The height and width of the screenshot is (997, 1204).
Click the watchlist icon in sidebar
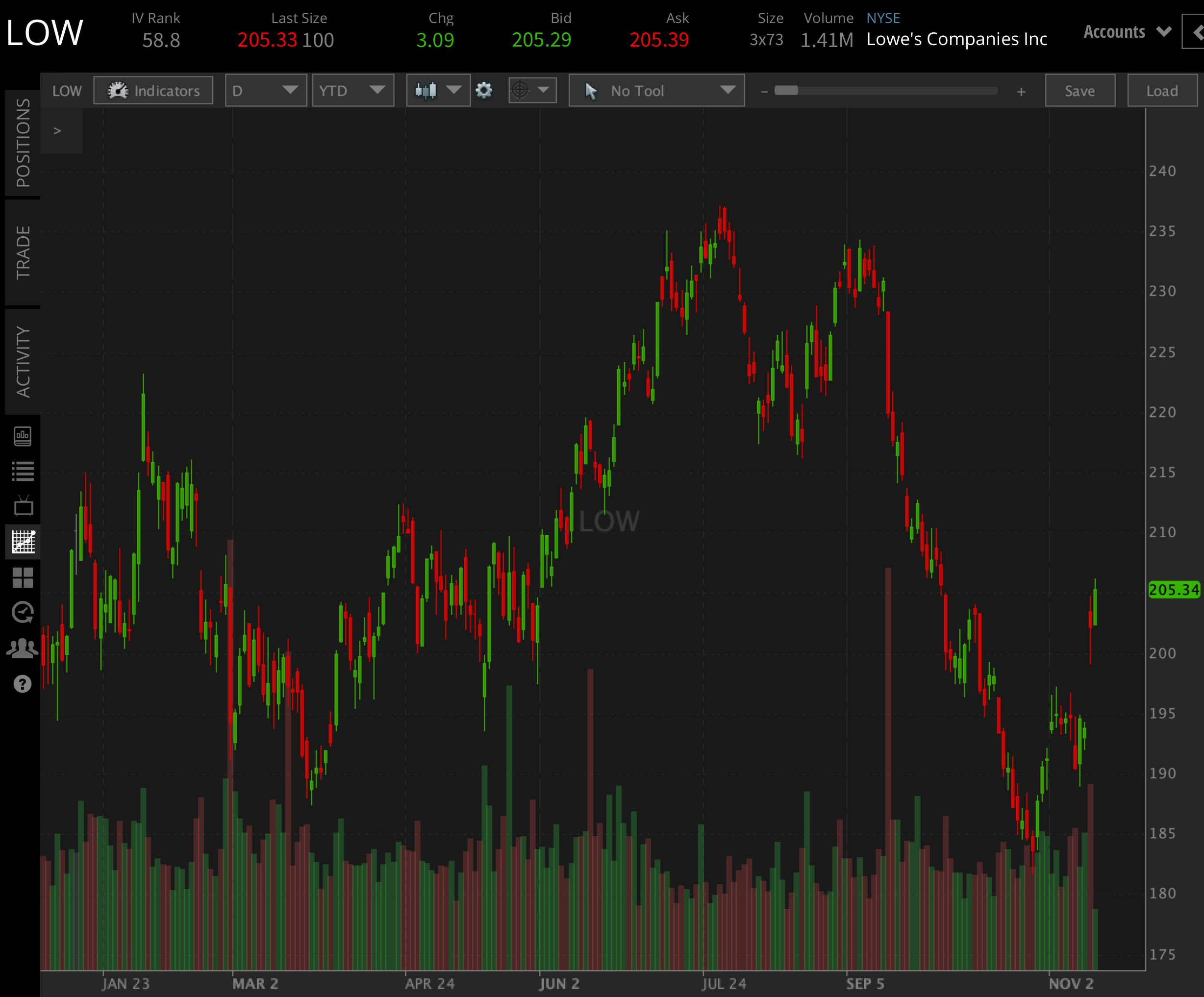(x=23, y=471)
